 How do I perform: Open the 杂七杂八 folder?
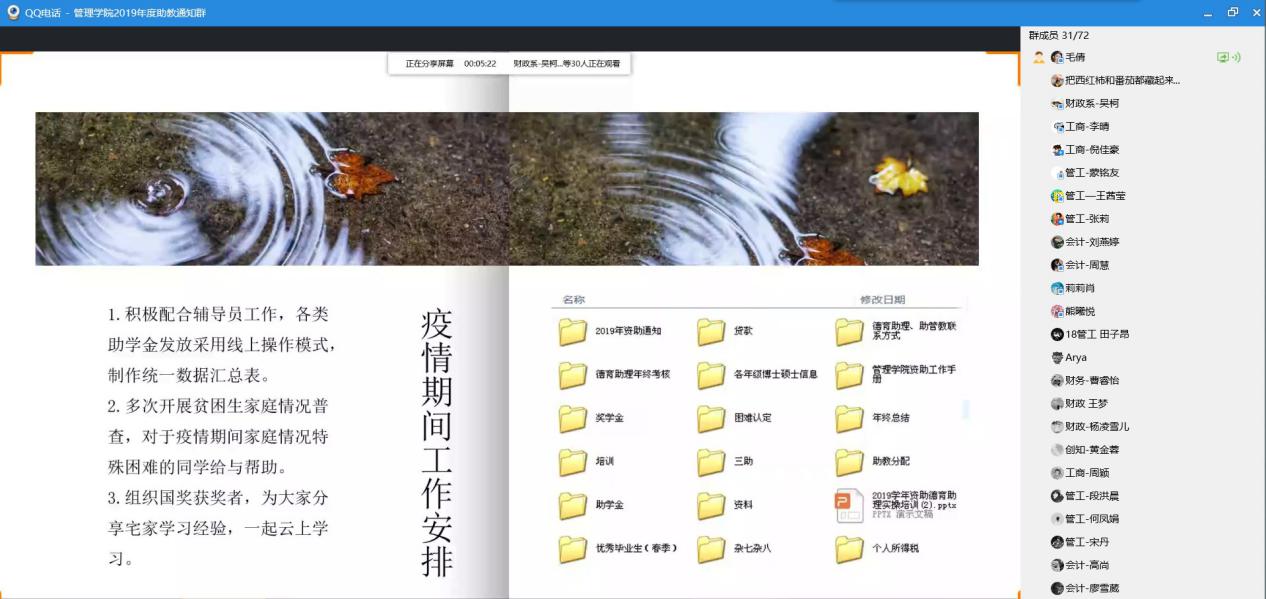(711, 549)
